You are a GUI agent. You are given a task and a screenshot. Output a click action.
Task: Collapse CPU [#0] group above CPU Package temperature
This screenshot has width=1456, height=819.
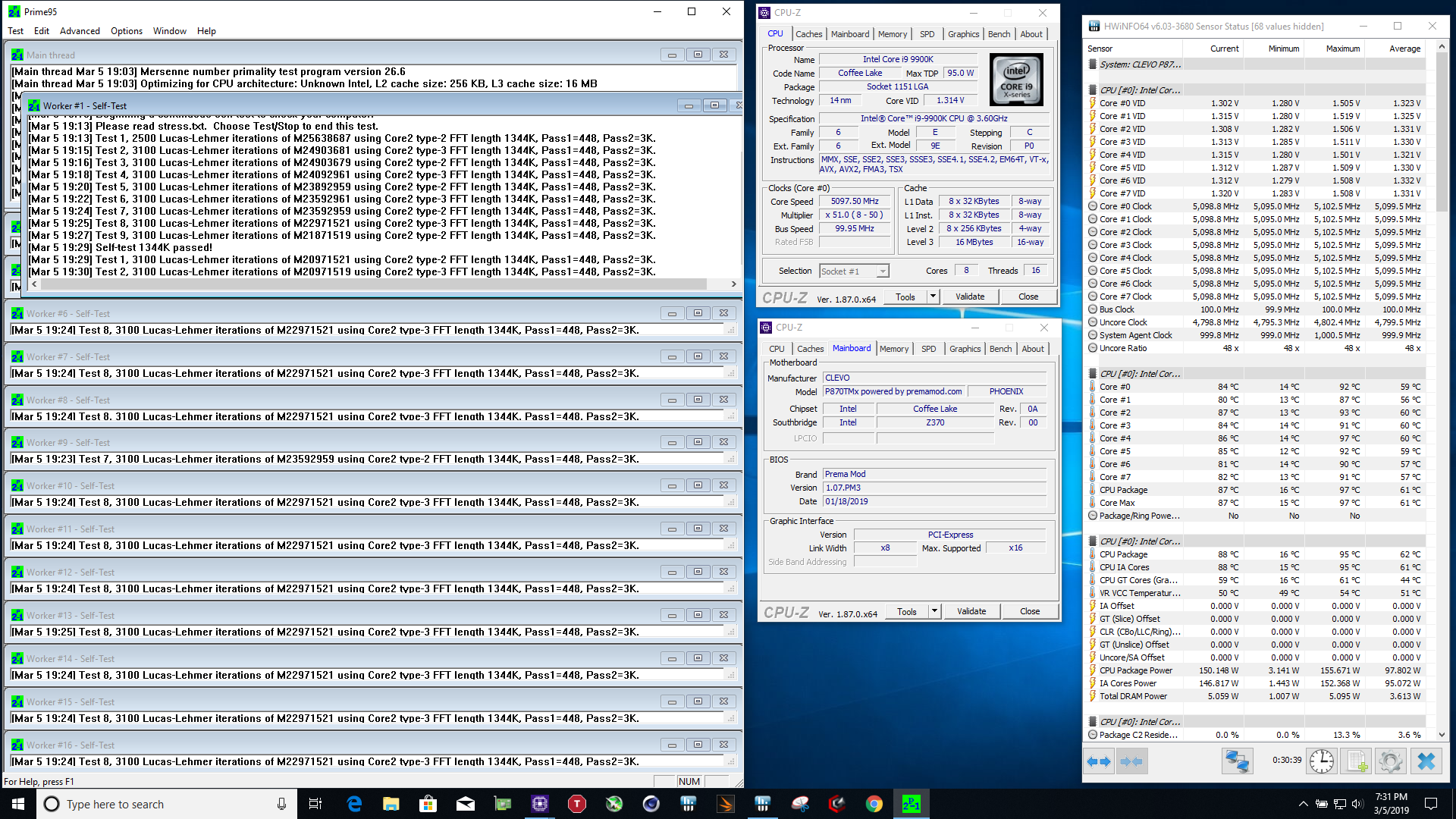(1093, 541)
